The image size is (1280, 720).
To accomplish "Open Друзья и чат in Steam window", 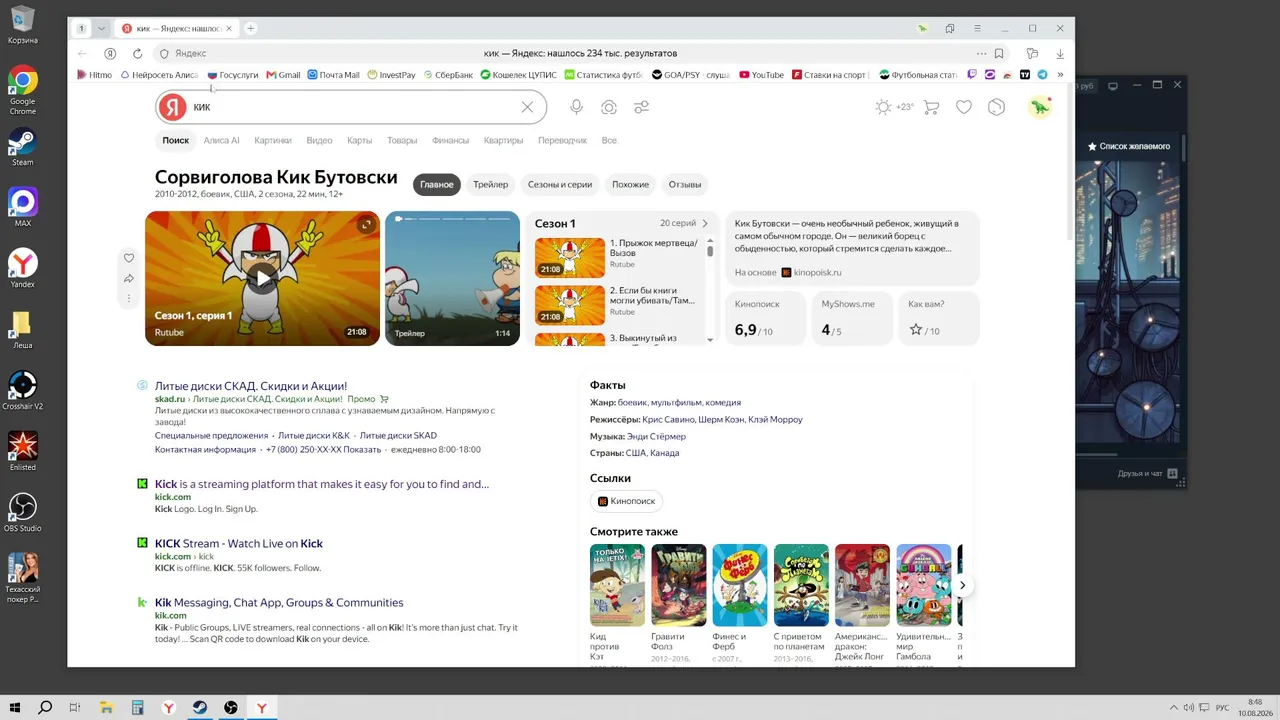I will (x=1146, y=473).
